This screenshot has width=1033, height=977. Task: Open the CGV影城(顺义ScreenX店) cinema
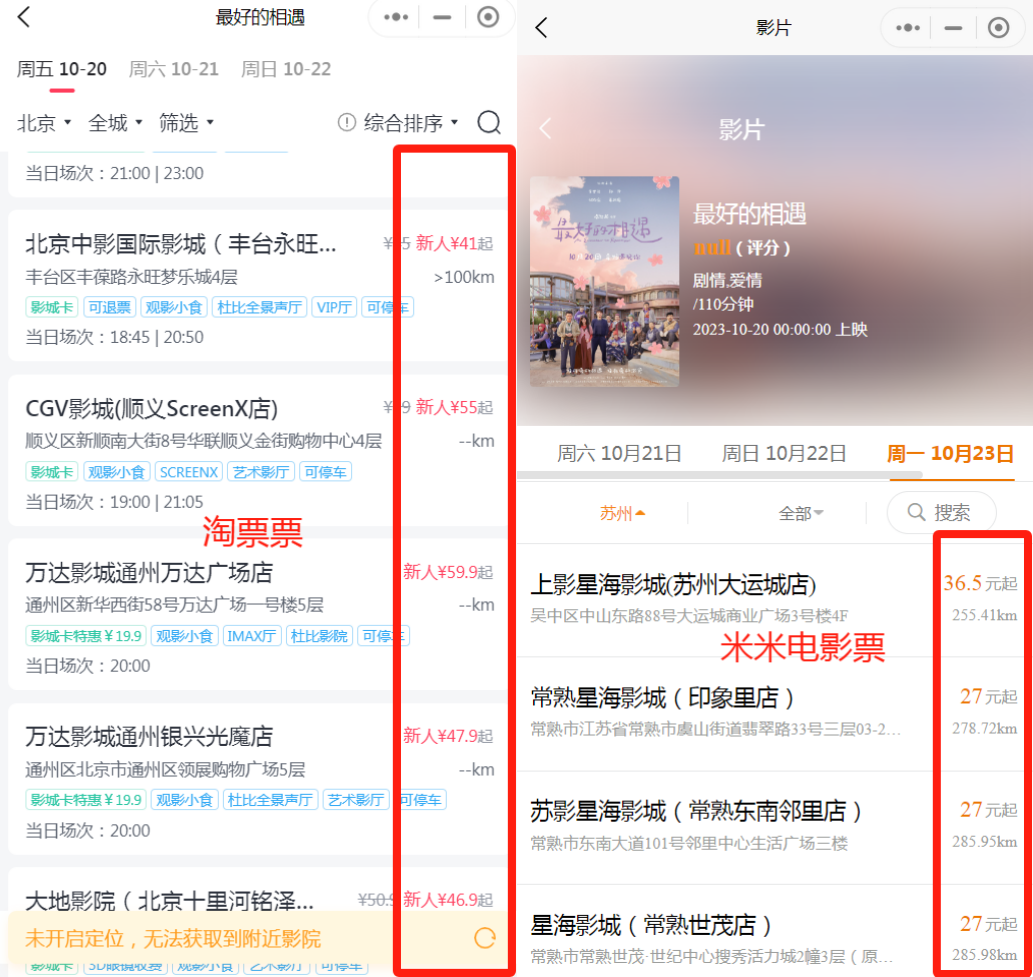click(x=258, y=451)
